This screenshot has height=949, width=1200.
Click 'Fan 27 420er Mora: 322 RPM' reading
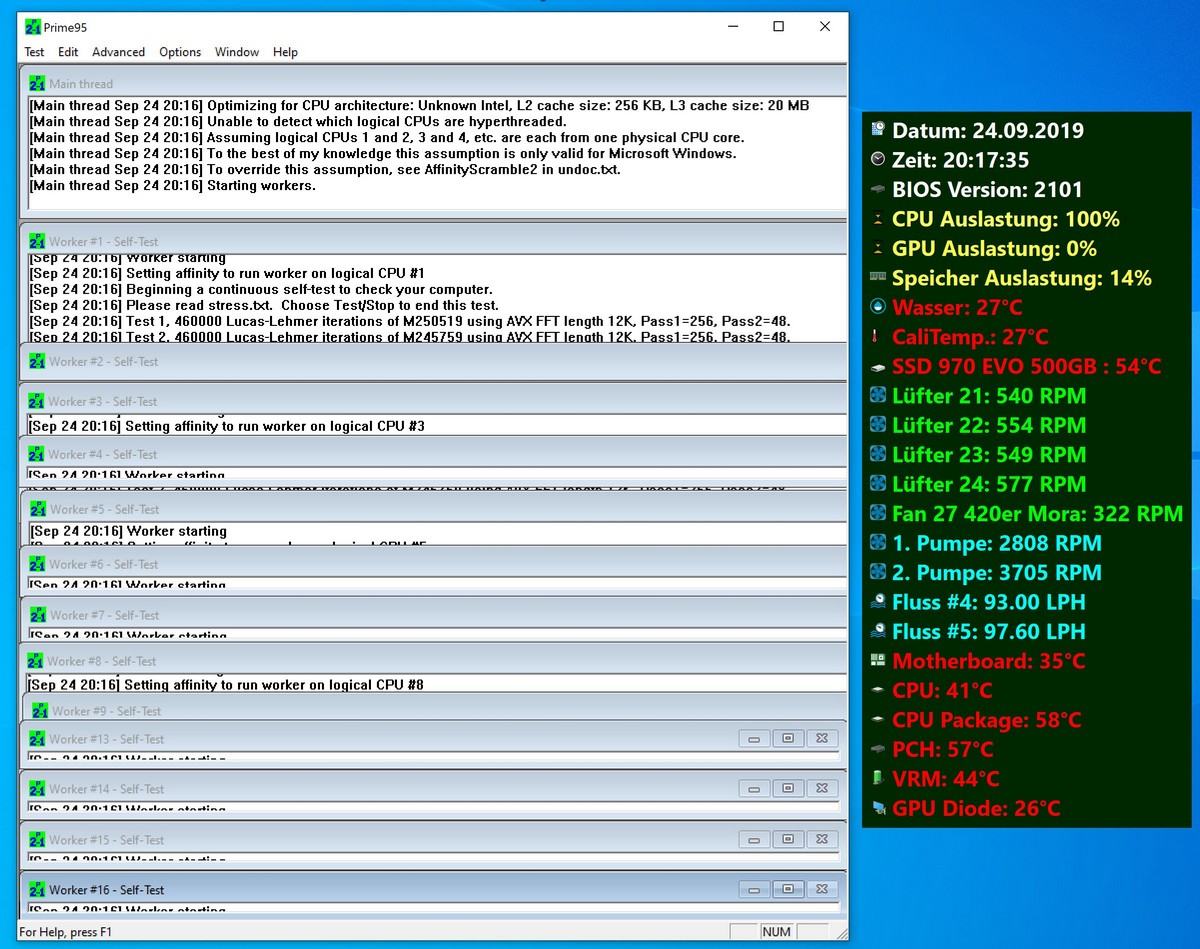click(x=1038, y=513)
